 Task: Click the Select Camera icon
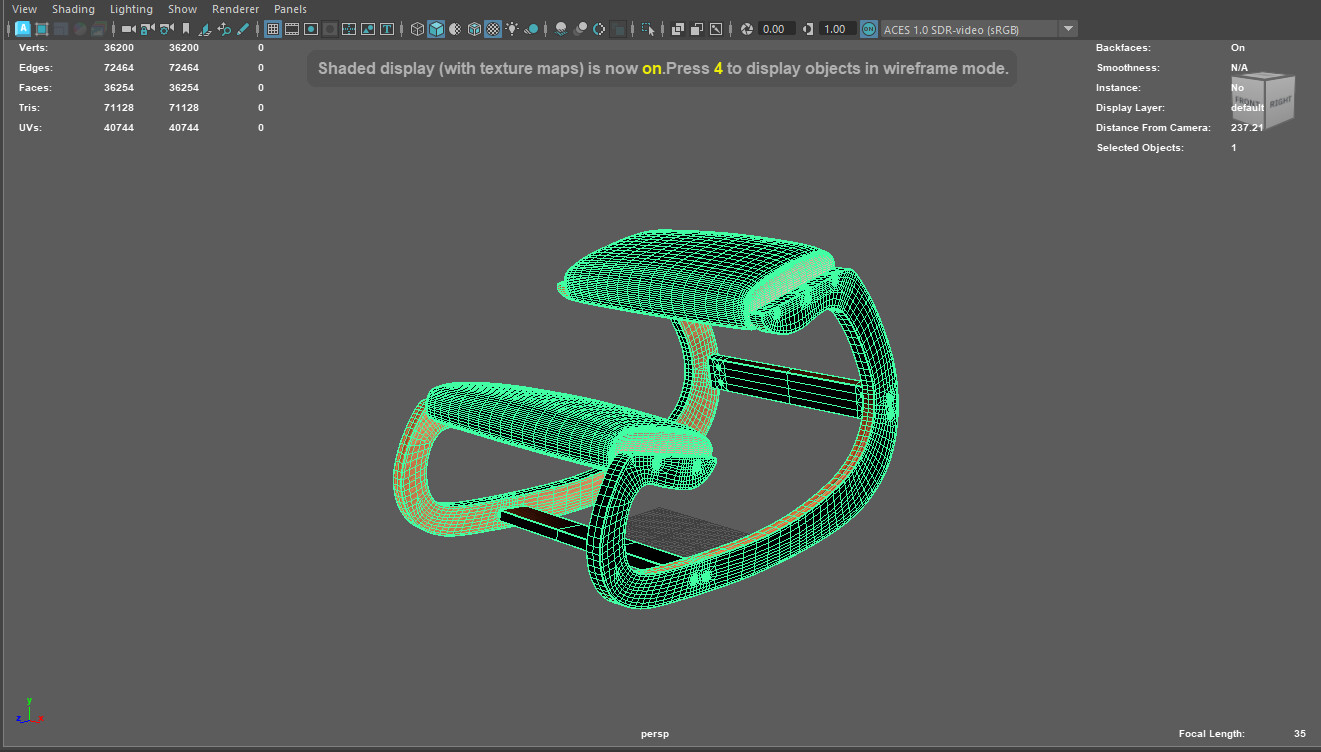point(128,29)
